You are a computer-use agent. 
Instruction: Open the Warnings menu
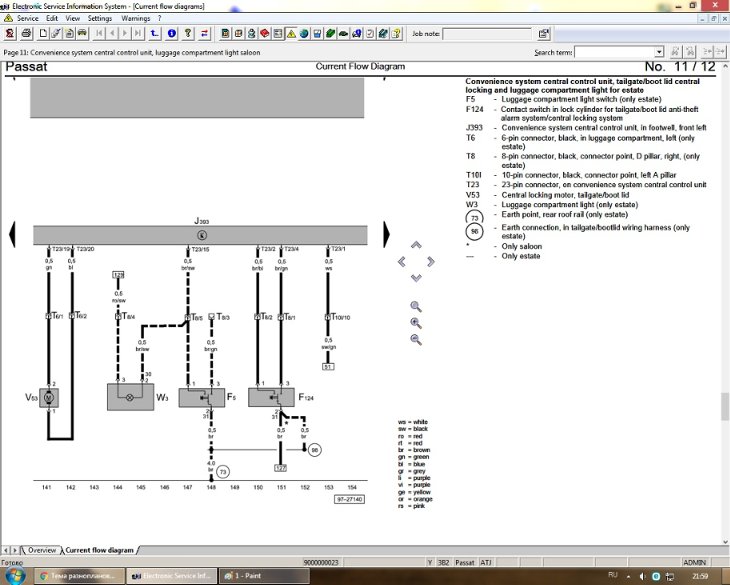click(135, 18)
